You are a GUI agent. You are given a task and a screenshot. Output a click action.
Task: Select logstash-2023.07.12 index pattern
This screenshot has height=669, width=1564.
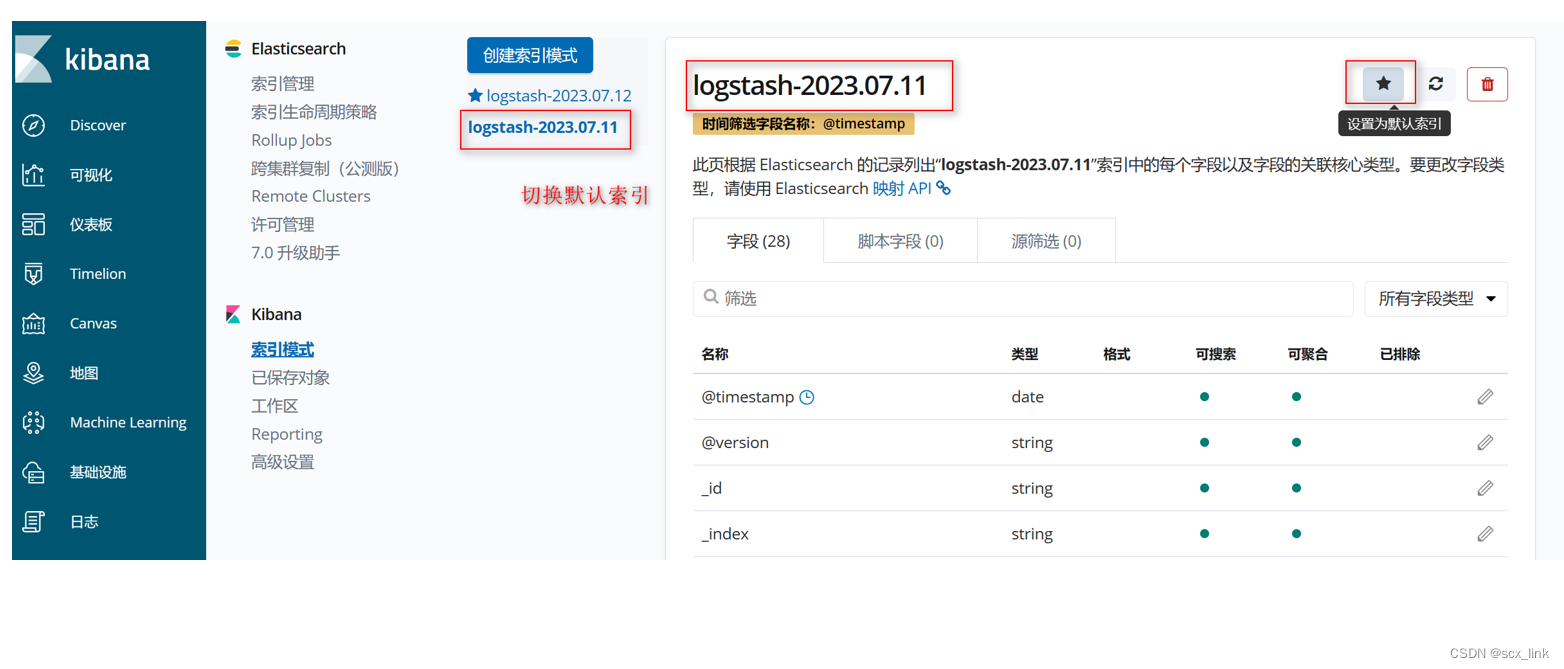click(558, 96)
